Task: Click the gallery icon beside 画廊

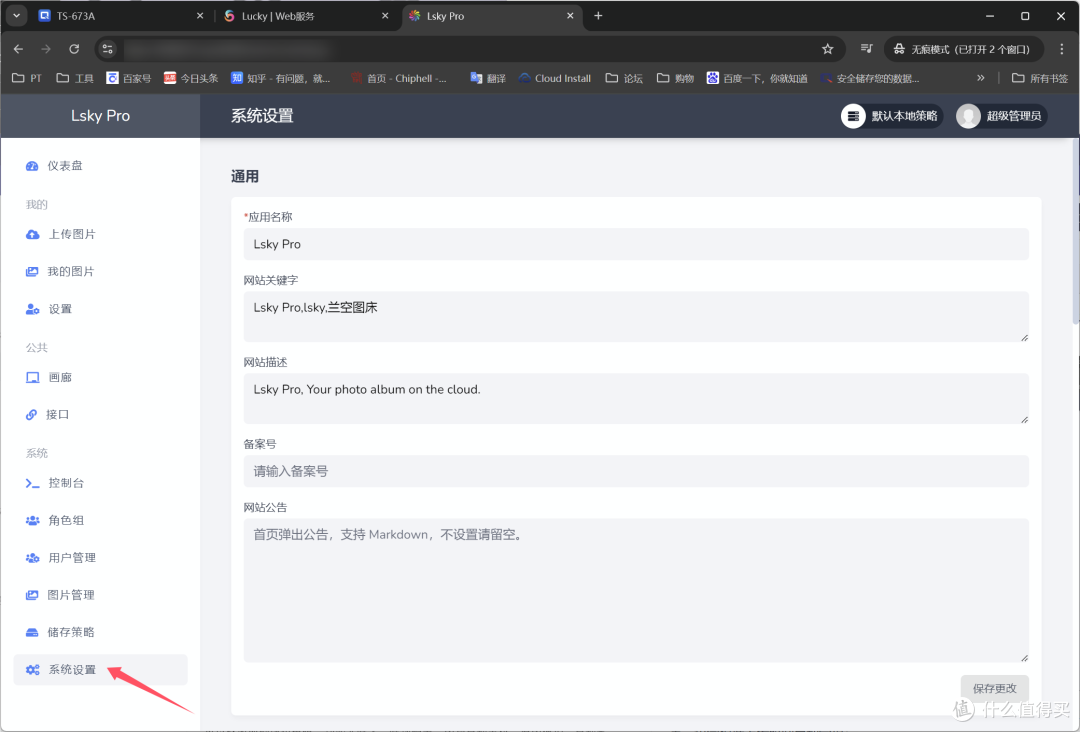Action: click(32, 377)
